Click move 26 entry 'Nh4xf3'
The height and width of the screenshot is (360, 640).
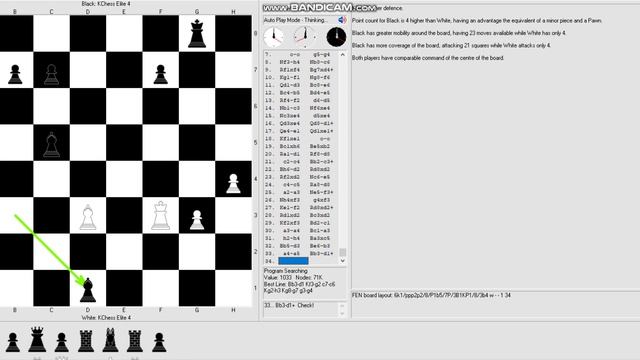[289, 200]
